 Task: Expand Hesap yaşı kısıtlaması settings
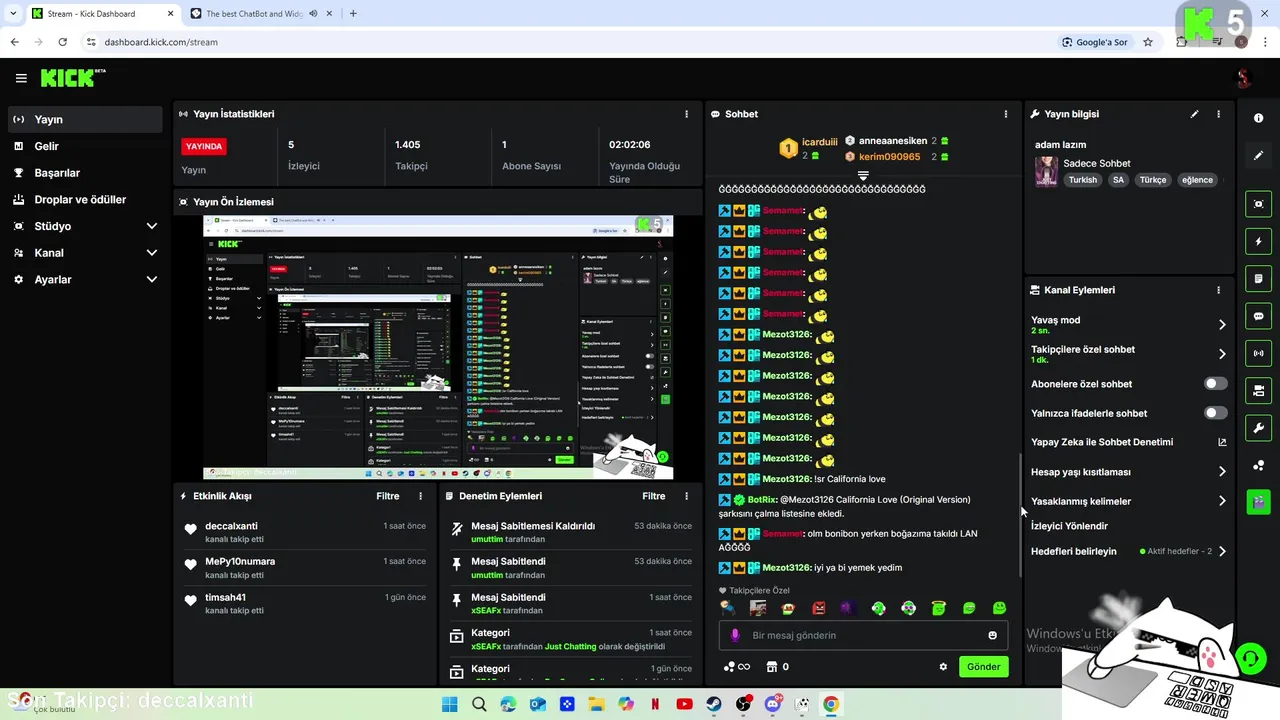pyautogui.click(x=1222, y=472)
